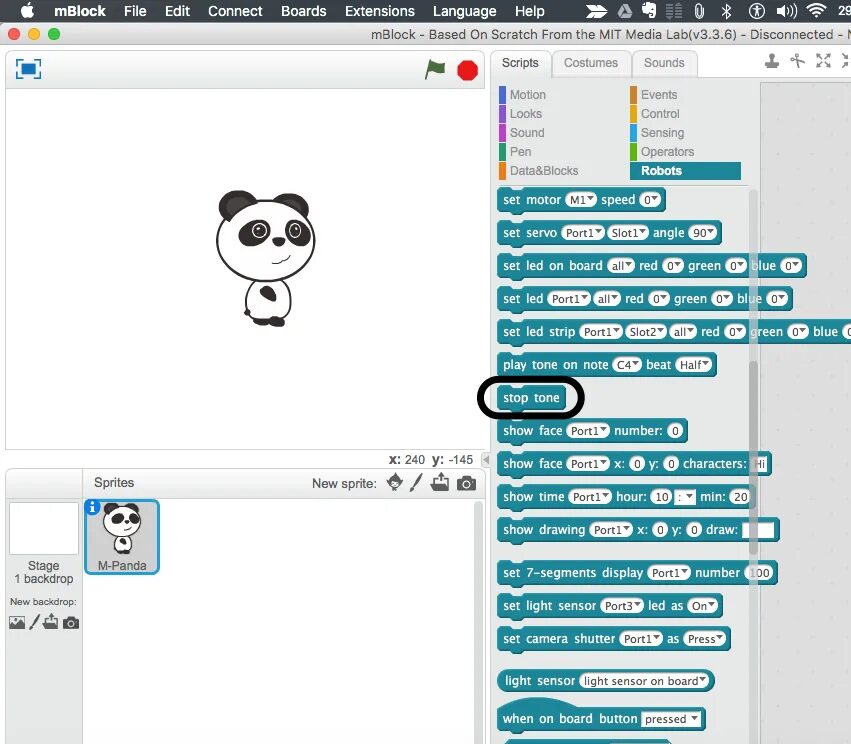
Task: Open the Edit menu
Action: point(177,11)
